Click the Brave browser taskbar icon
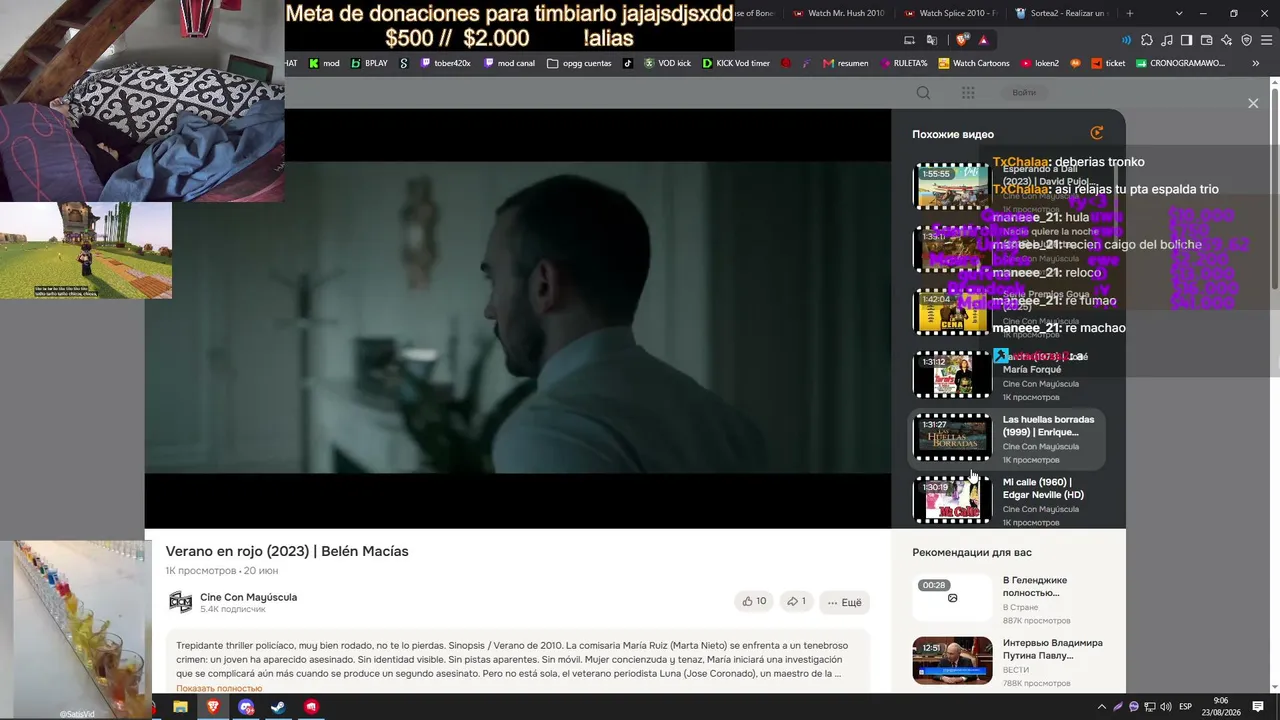1280x720 pixels. (x=213, y=707)
